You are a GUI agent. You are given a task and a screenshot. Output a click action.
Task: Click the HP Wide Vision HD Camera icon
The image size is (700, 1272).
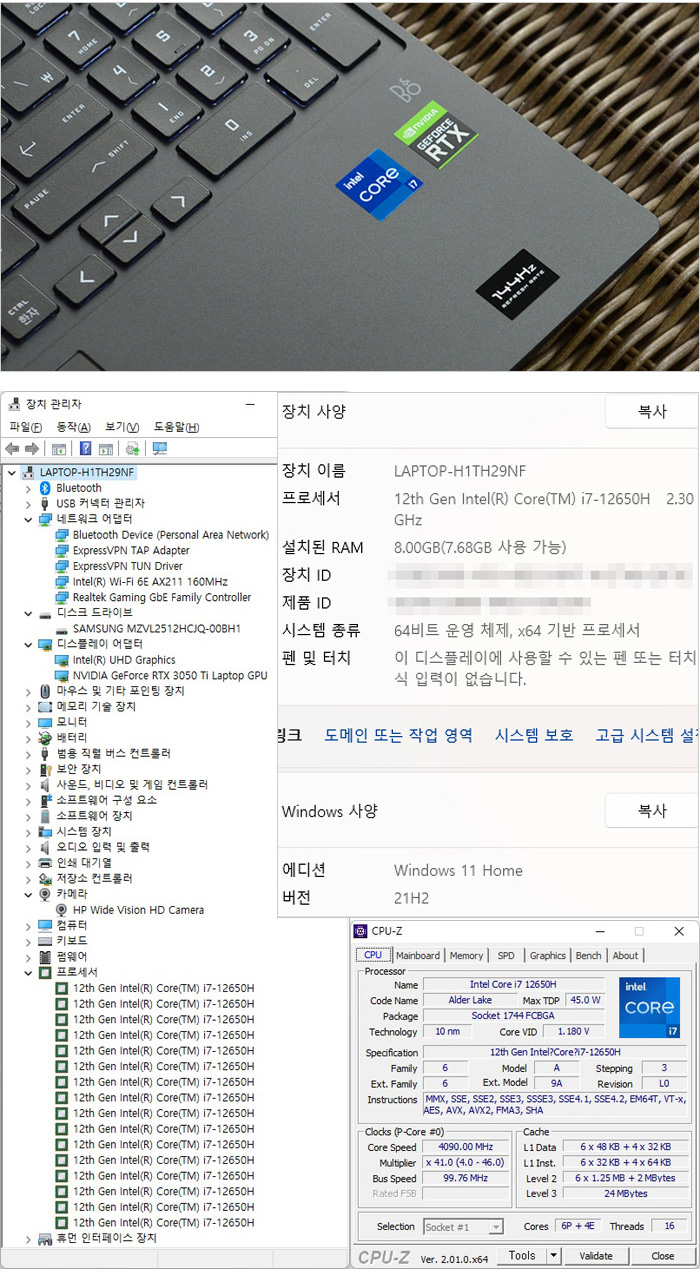(x=62, y=910)
